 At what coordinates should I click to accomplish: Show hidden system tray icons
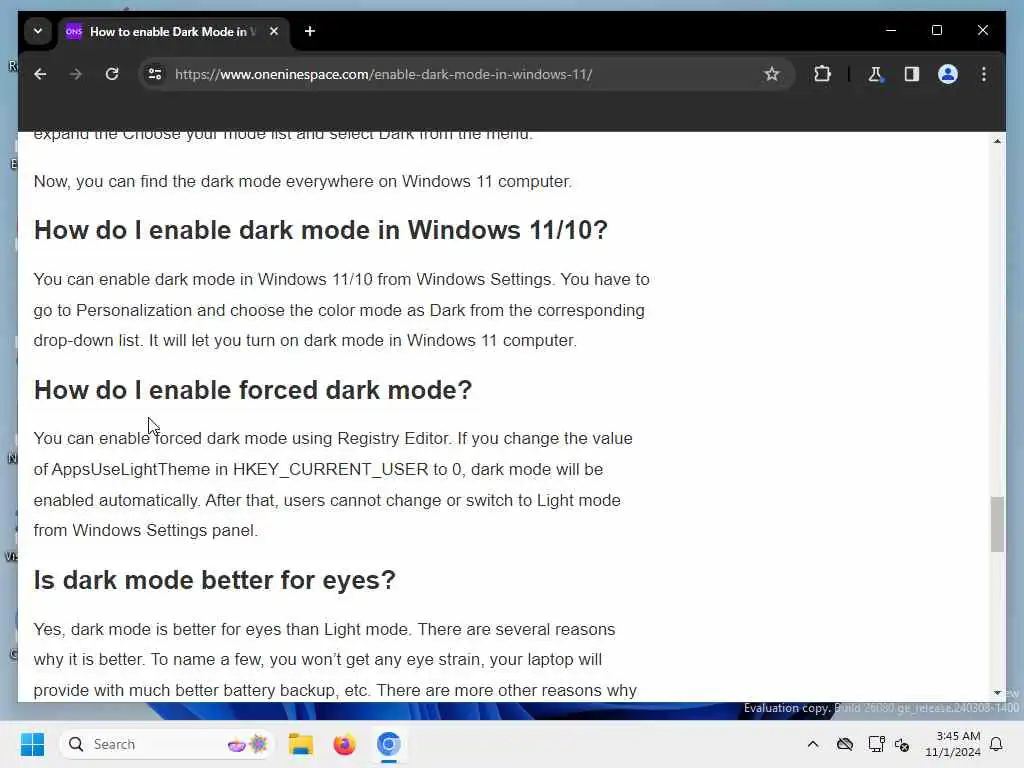812,744
